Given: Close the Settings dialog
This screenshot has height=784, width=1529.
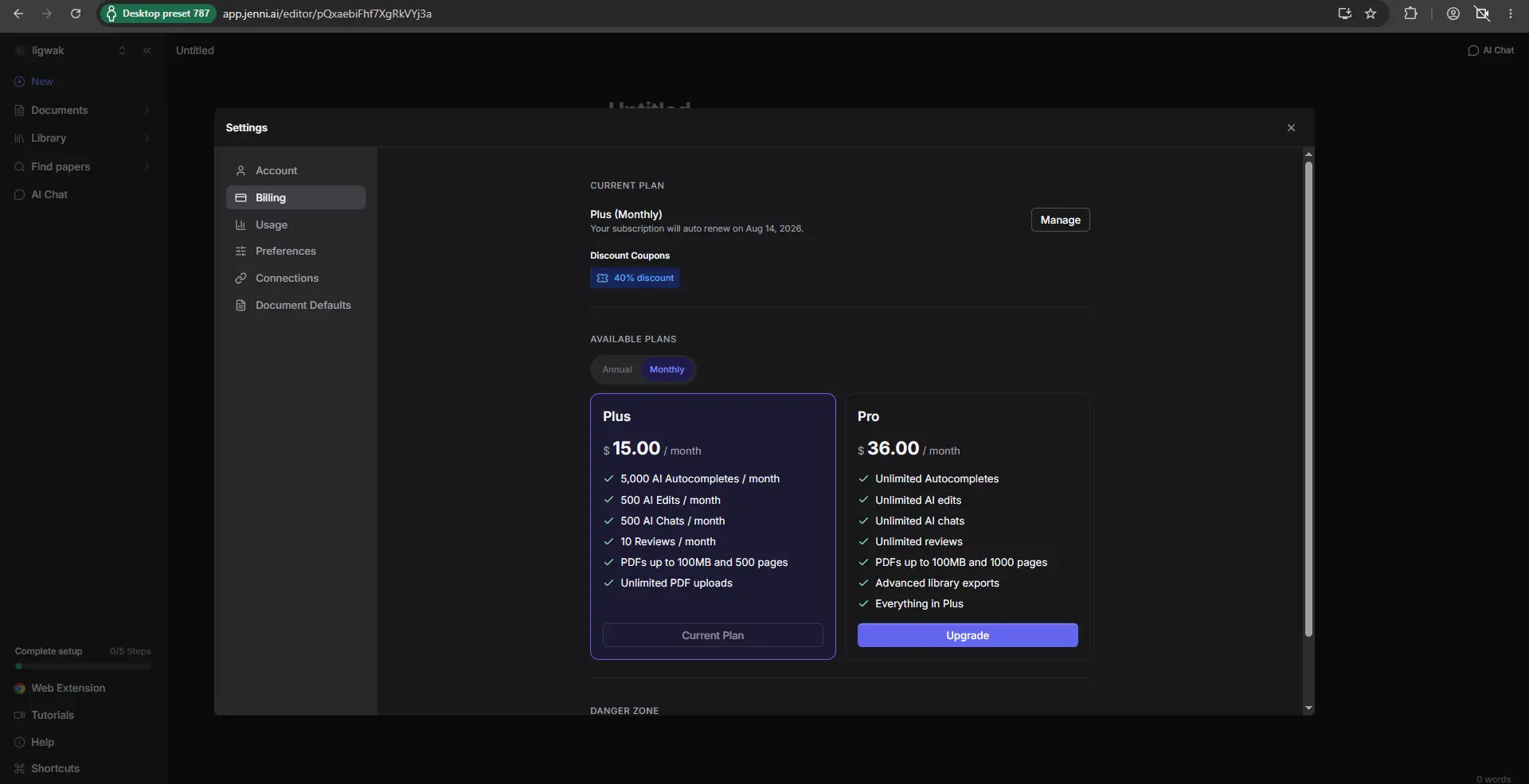Looking at the screenshot, I should 1291,127.
